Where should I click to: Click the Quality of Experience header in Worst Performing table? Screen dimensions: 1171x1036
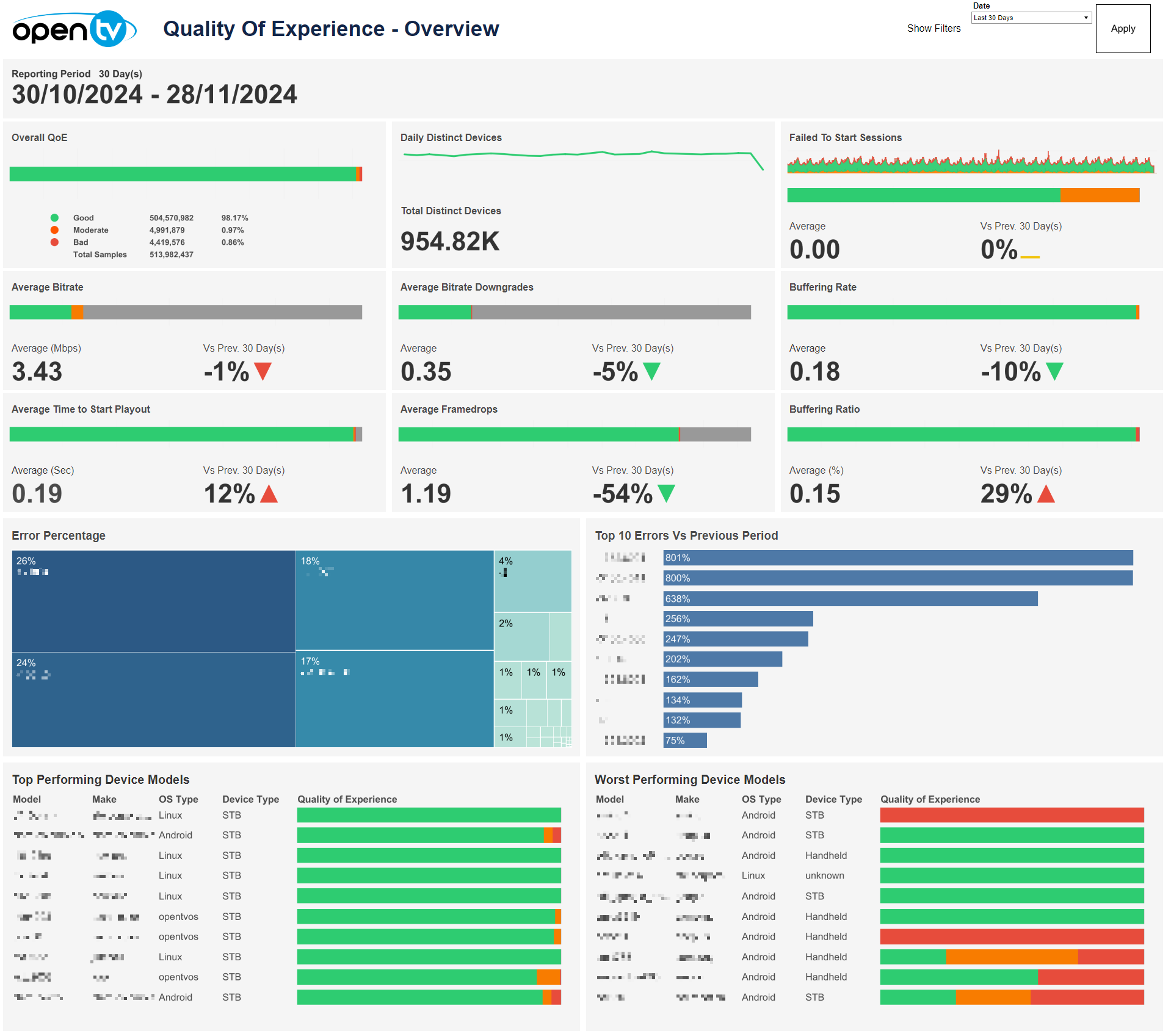[930, 799]
